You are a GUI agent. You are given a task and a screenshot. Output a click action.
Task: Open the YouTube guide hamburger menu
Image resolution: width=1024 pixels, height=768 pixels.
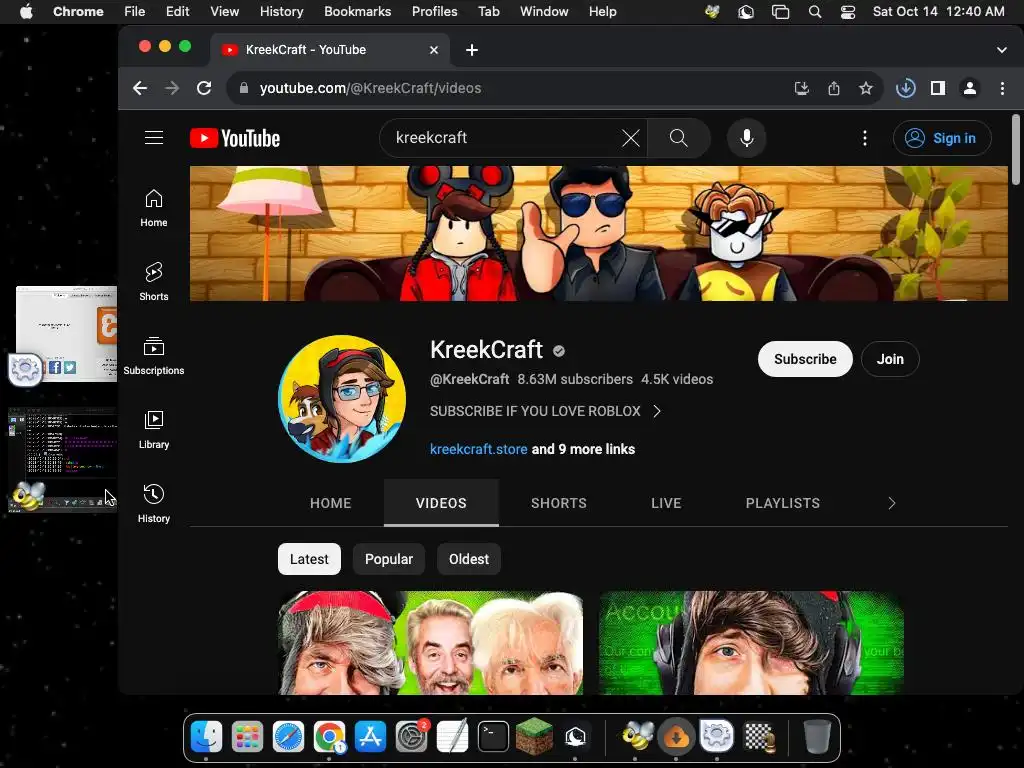154,138
